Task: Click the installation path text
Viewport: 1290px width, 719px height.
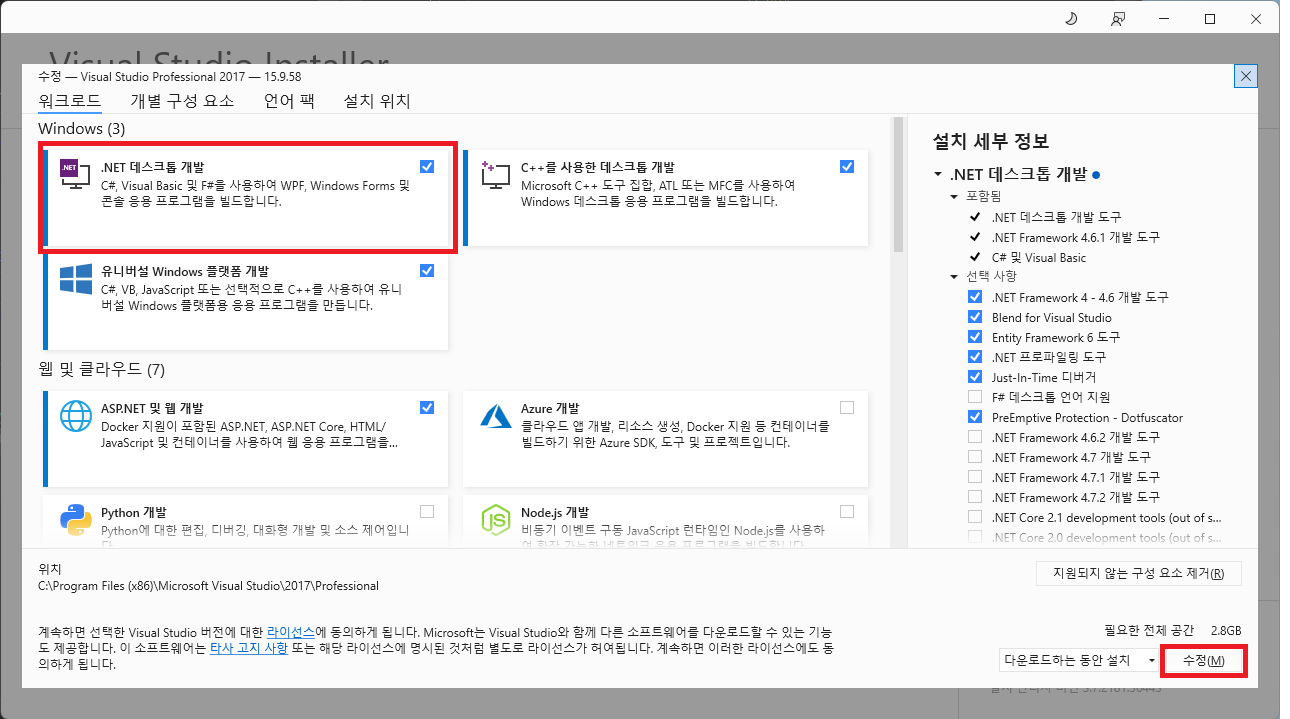Action: (208, 586)
